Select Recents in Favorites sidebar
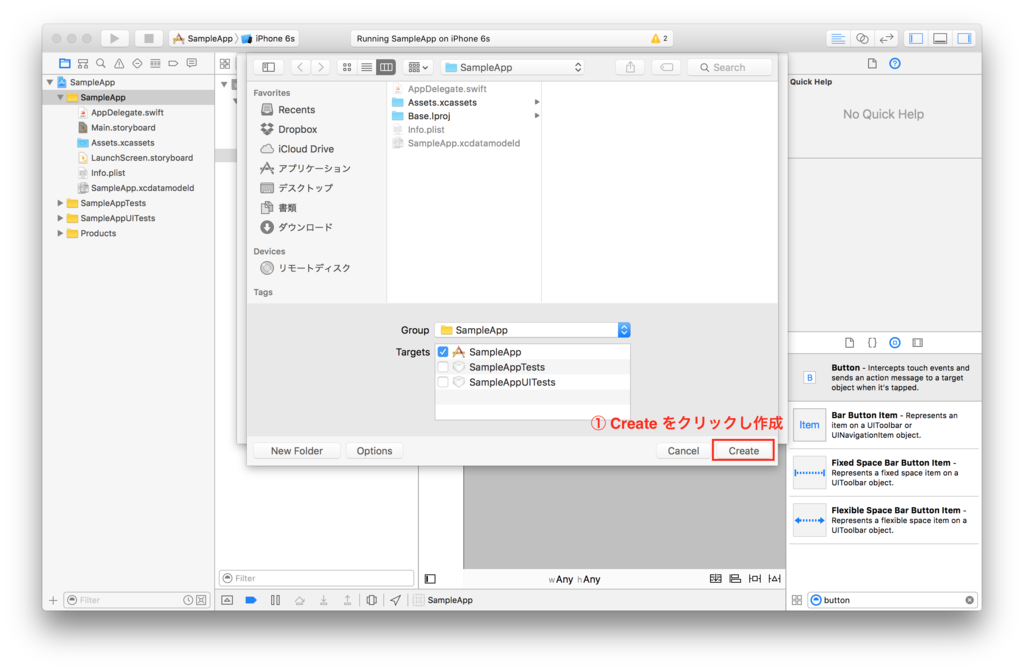This screenshot has height=671, width=1024. pos(296,110)
